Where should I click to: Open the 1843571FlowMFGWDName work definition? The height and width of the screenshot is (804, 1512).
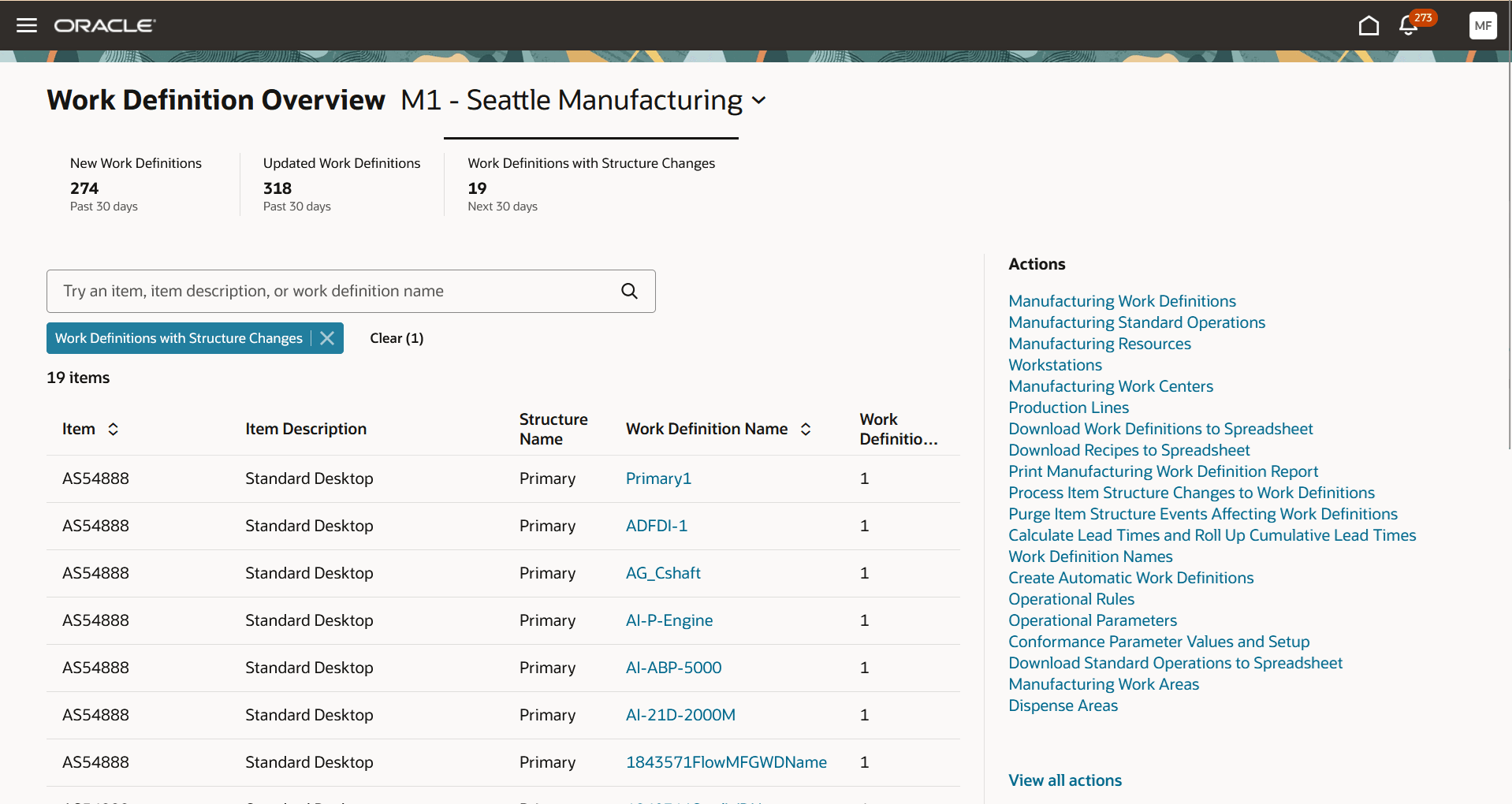[x=726, y=762]
